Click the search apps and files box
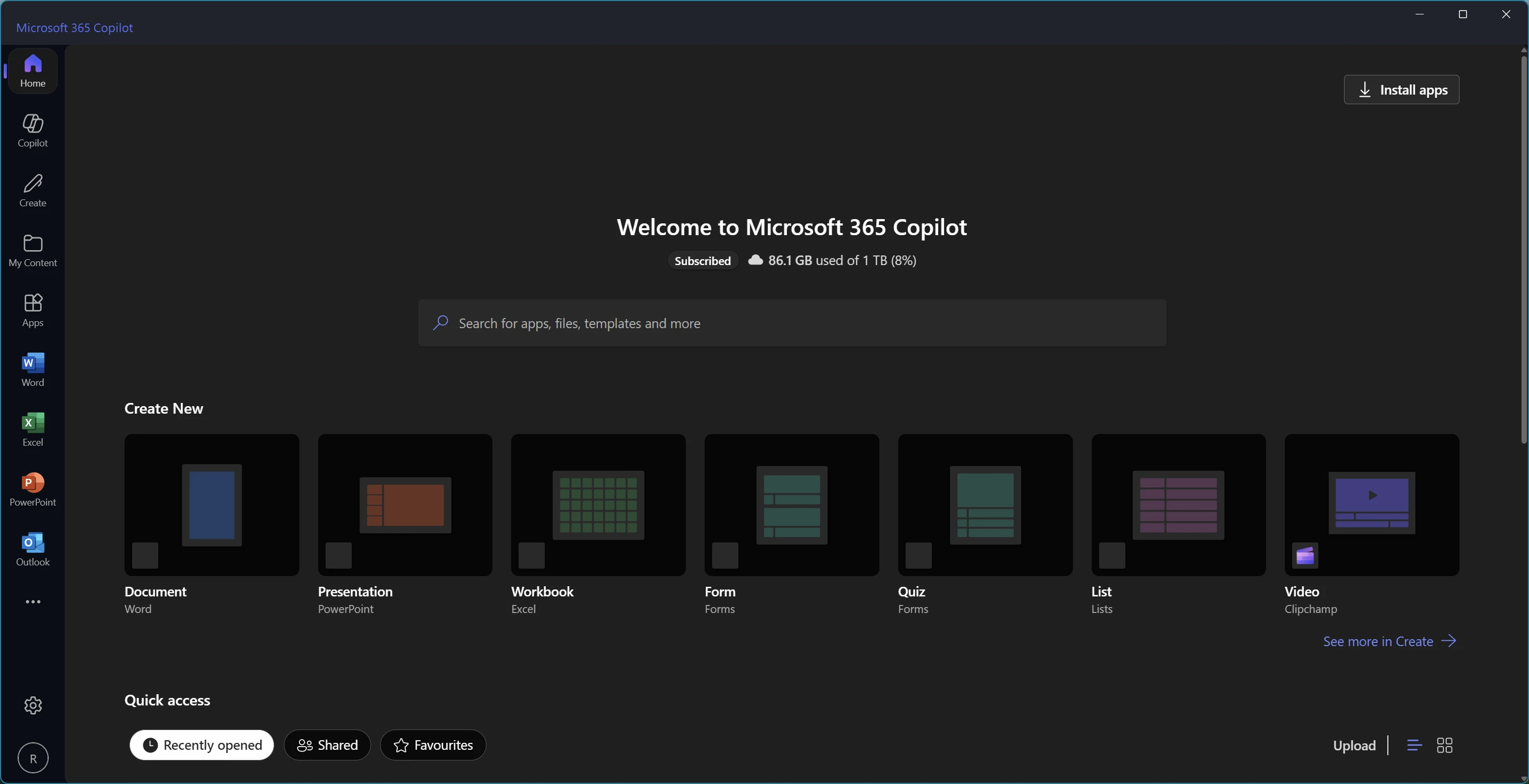 point(792,323)
